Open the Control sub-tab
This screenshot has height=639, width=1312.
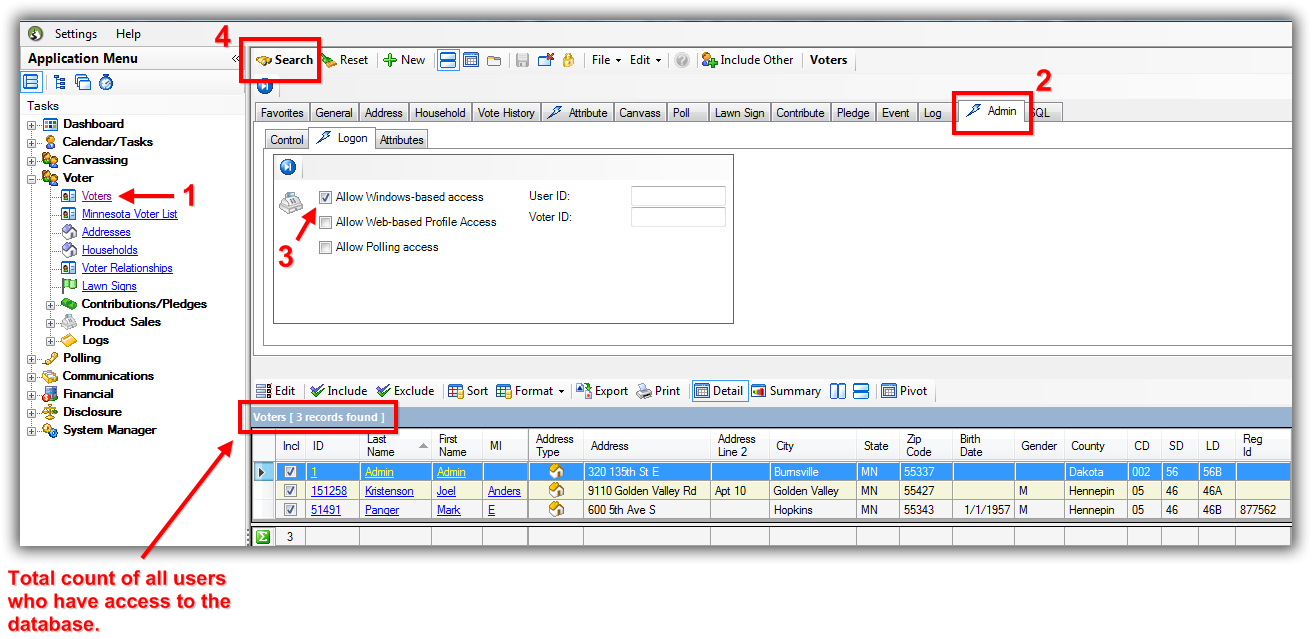click(287, 140)
